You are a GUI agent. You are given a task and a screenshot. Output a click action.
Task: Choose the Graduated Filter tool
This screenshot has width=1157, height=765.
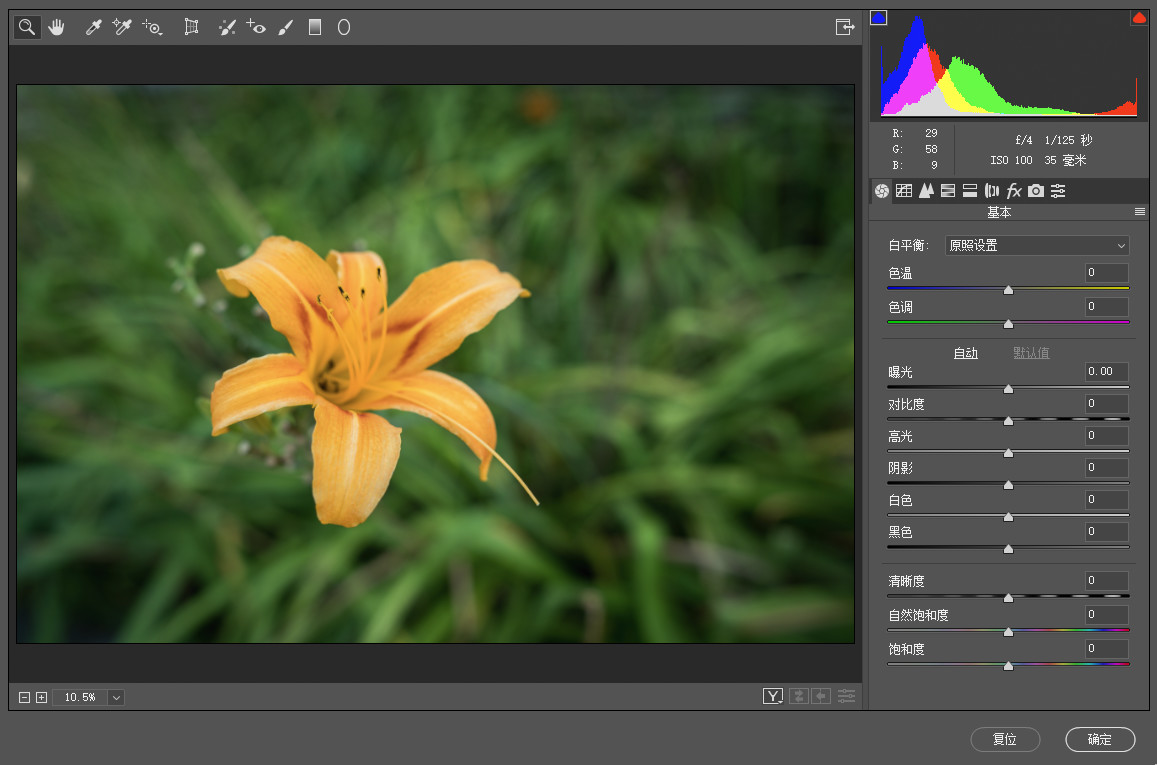(315, 28)
